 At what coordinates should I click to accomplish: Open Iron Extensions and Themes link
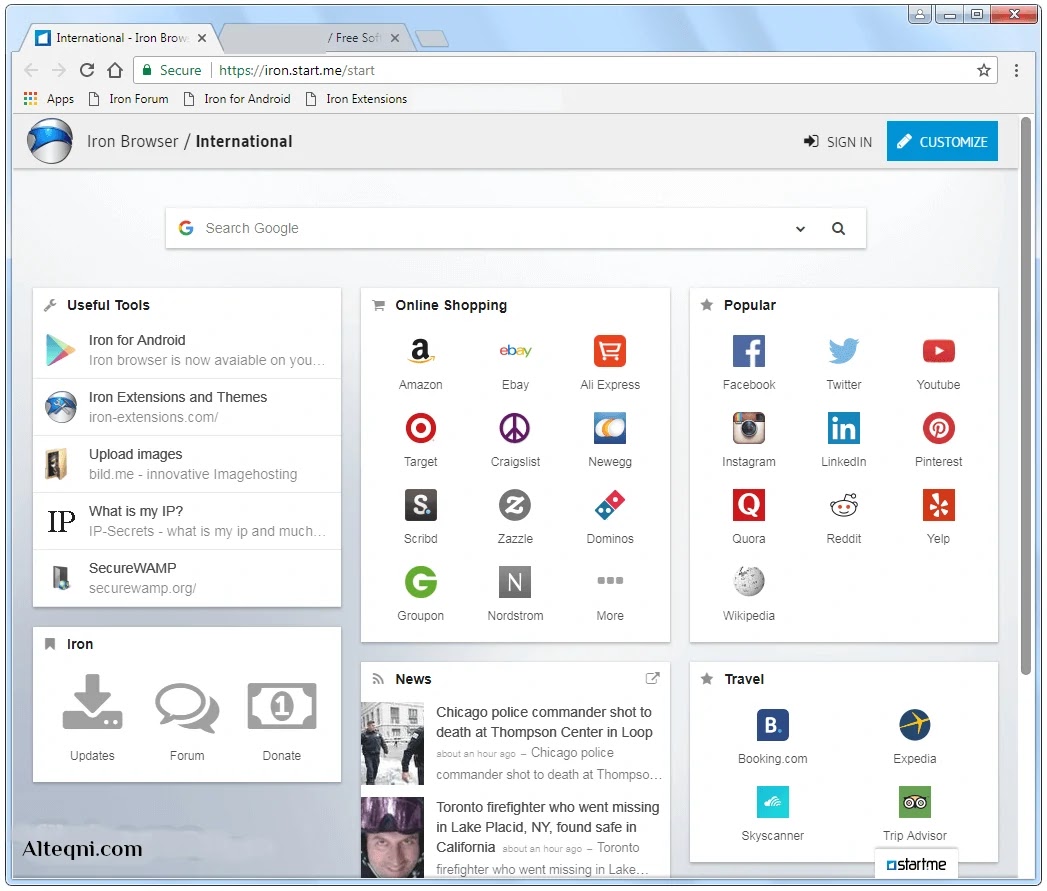tap(187, 407)
